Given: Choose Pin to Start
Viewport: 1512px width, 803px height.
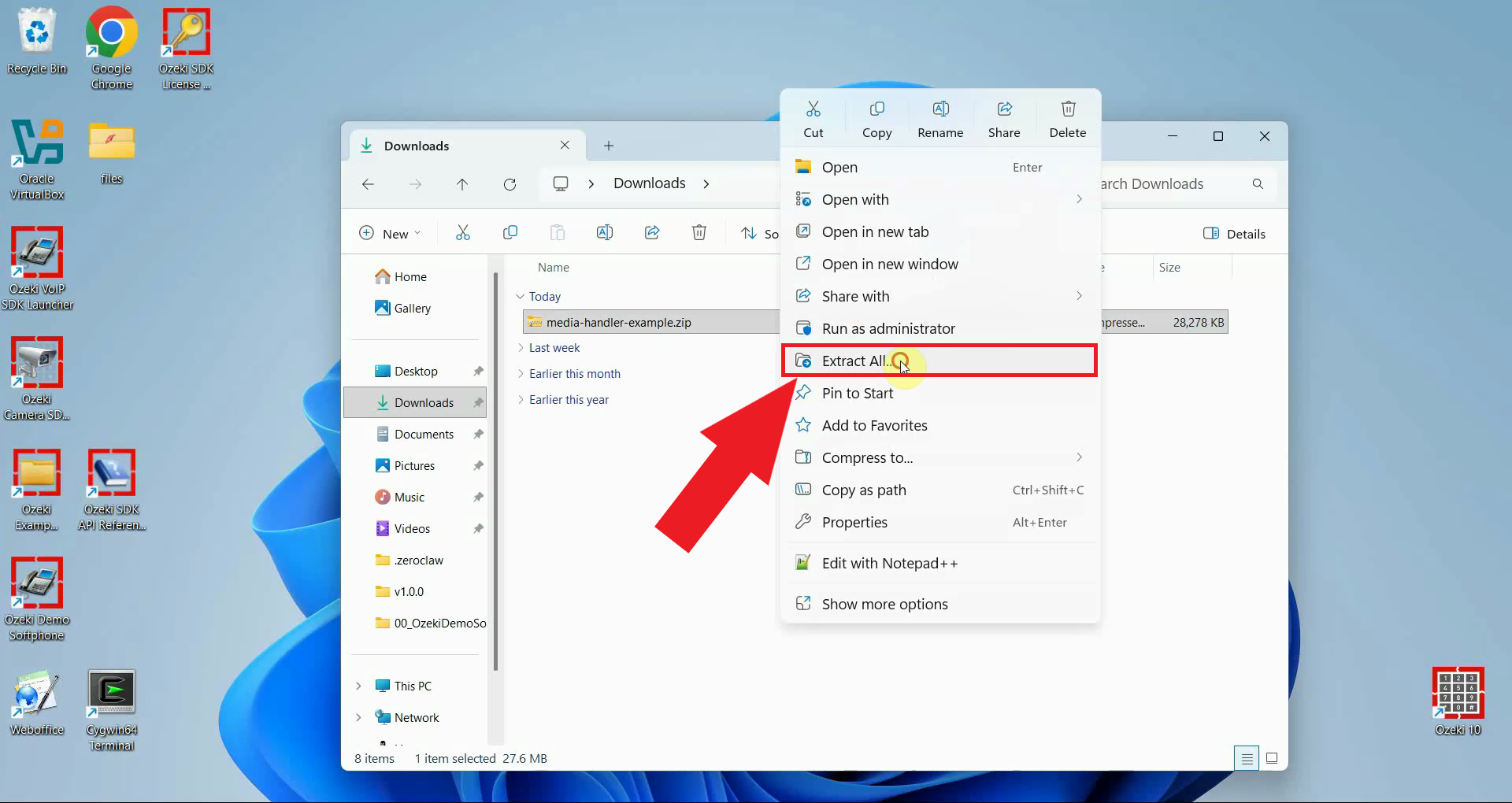Looking at the screenshot, I should pyautogui.click(x=939, y=393).
